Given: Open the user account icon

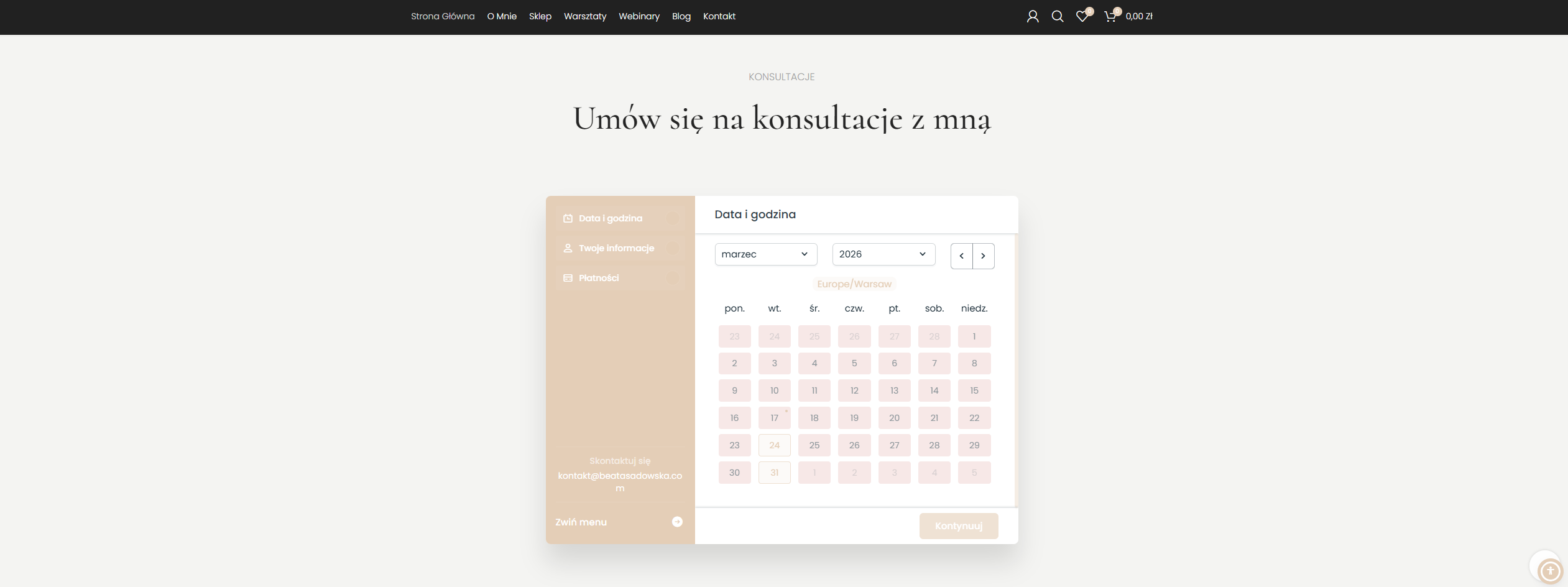Looking at the screenshot, I should point(1033,17).
